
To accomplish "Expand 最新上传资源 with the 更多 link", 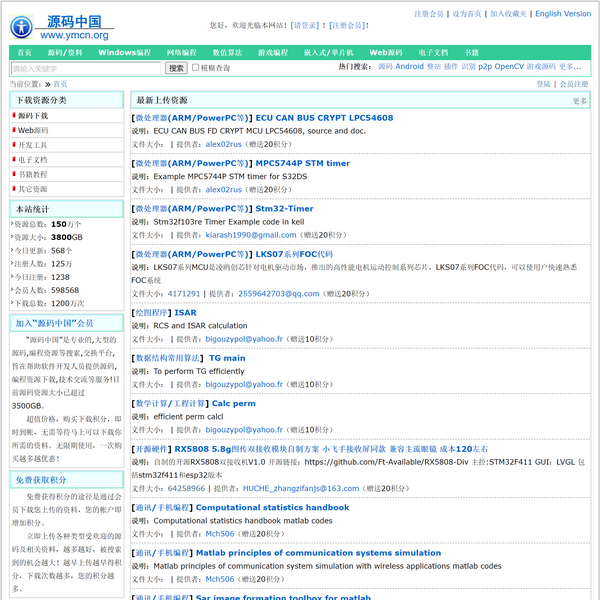I will 580,101.
